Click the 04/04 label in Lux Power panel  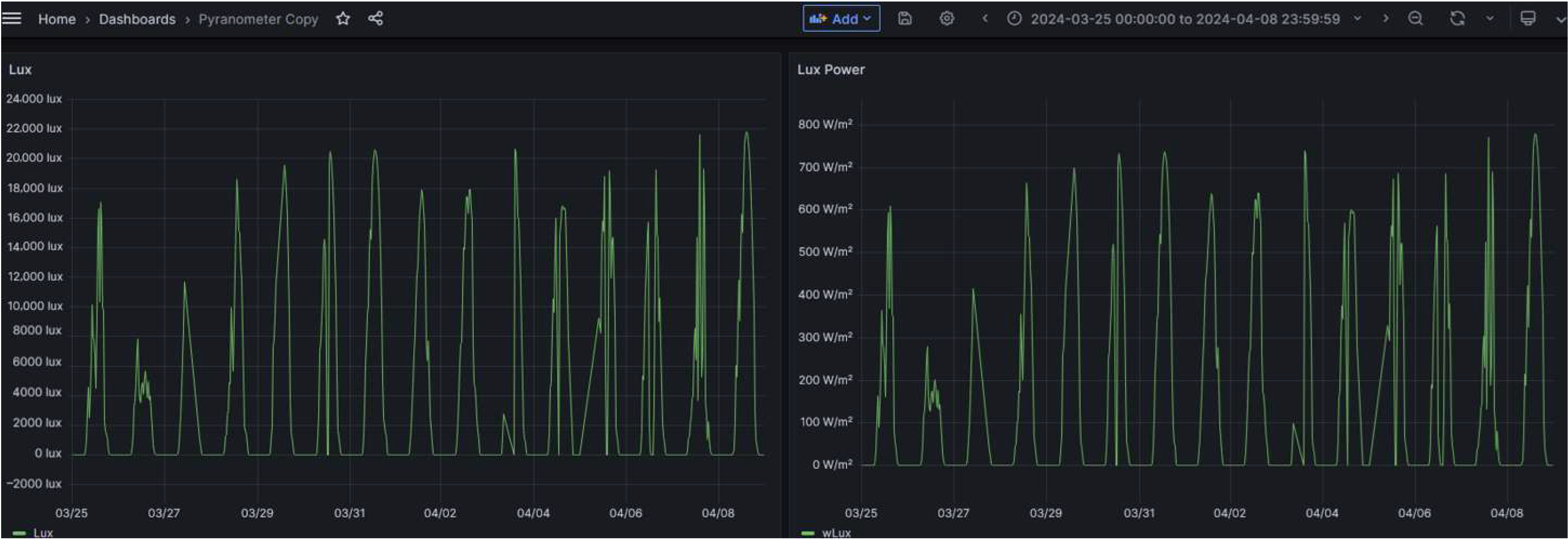pyautogui.click(x=1321, y=513)
